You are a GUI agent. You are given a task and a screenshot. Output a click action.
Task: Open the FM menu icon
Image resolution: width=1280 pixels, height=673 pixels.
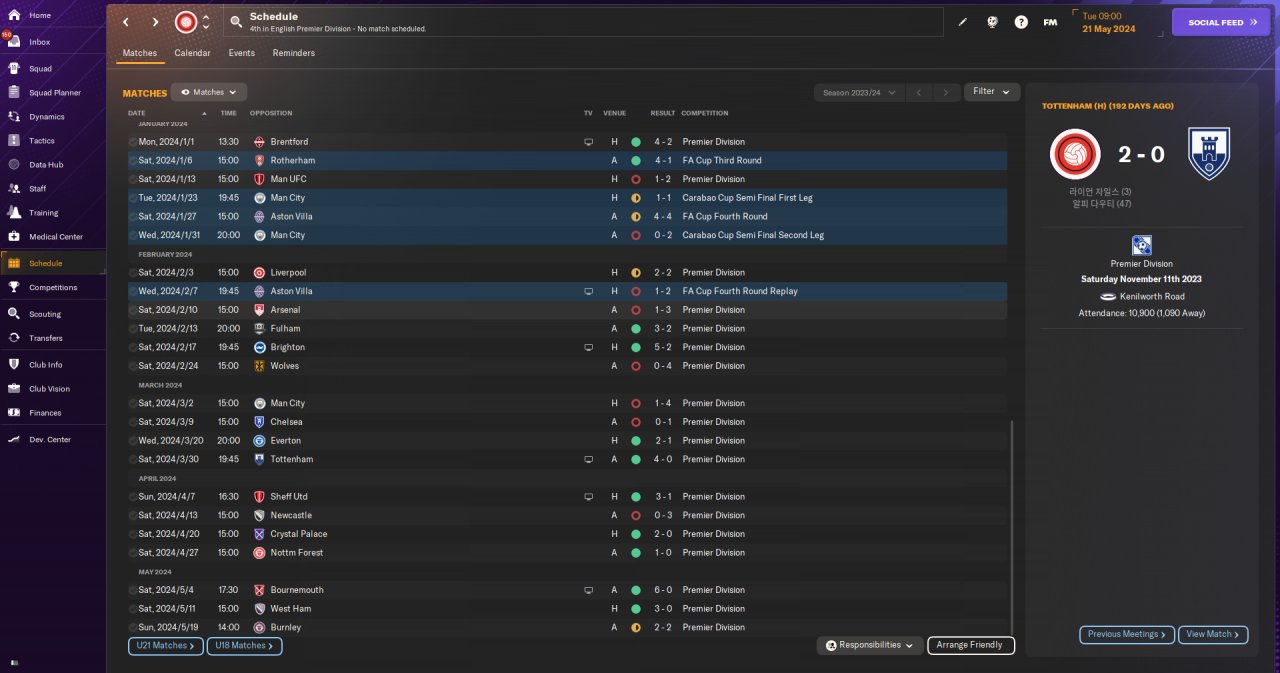point(1050,22)
